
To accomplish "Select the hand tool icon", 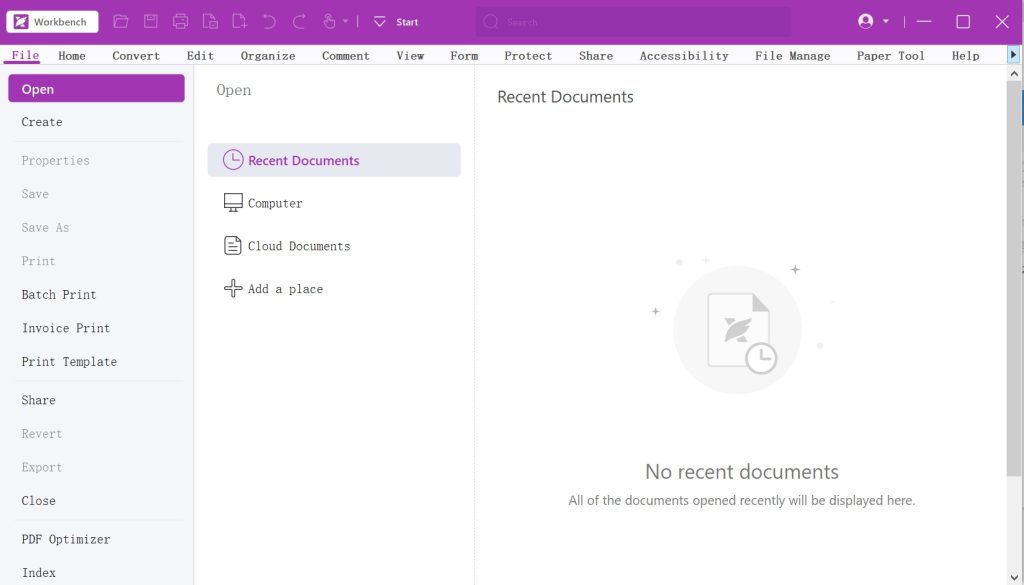I will pyautogui.click(x=330, y=21).
